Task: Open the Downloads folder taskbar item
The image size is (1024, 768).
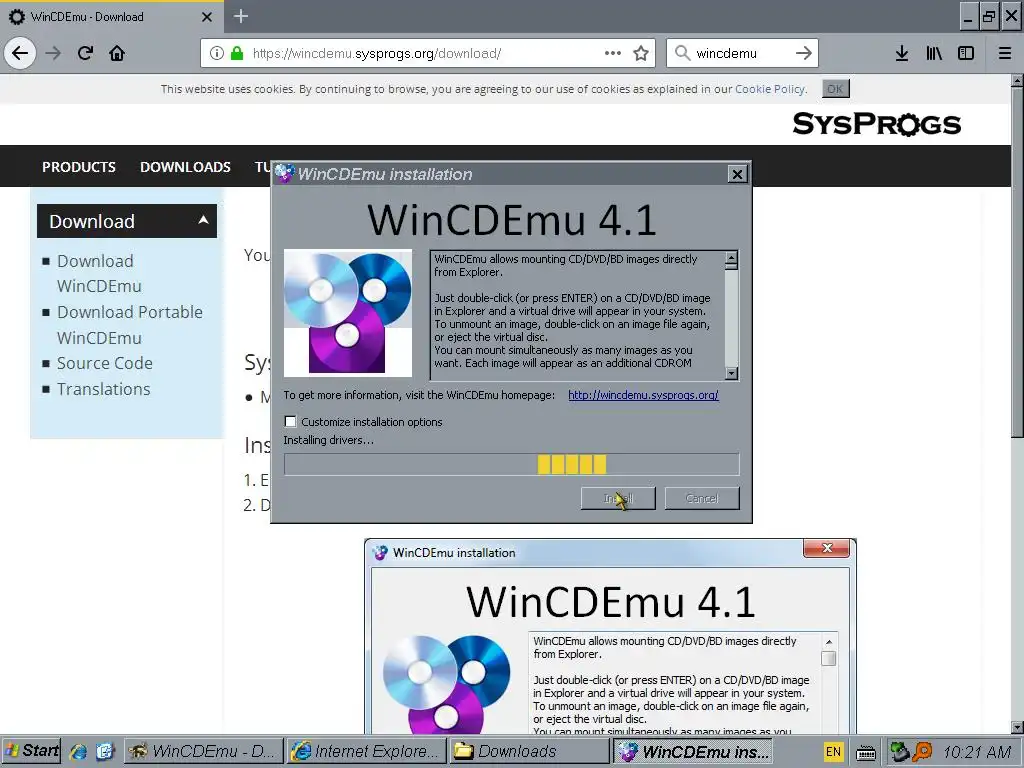Action: (530, 752)
